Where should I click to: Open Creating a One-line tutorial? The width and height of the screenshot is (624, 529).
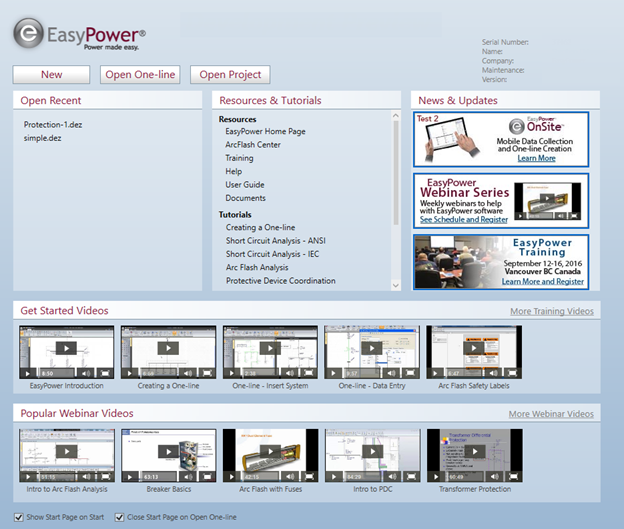point(261,228)
